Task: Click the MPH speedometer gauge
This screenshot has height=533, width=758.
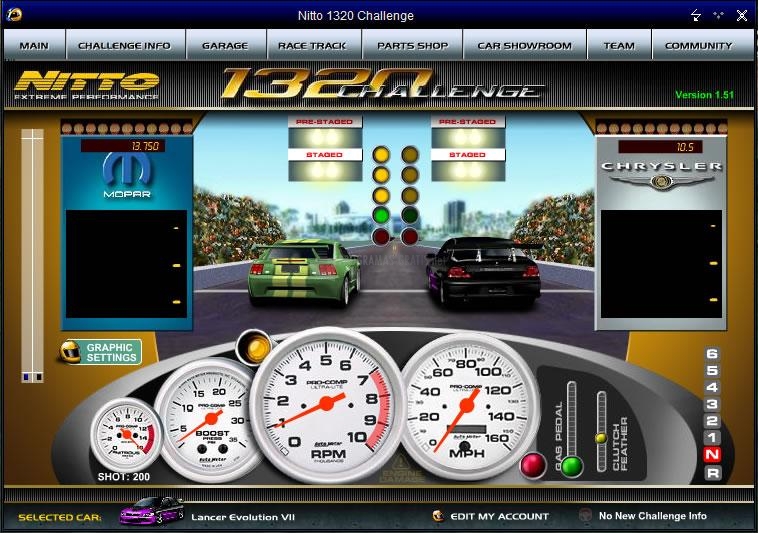Action: point(466,406)
